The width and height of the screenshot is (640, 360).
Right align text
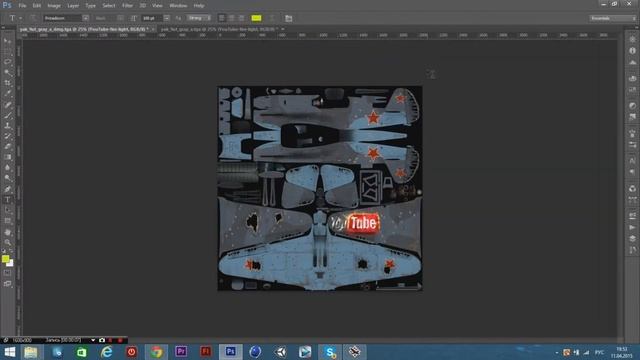241,18
